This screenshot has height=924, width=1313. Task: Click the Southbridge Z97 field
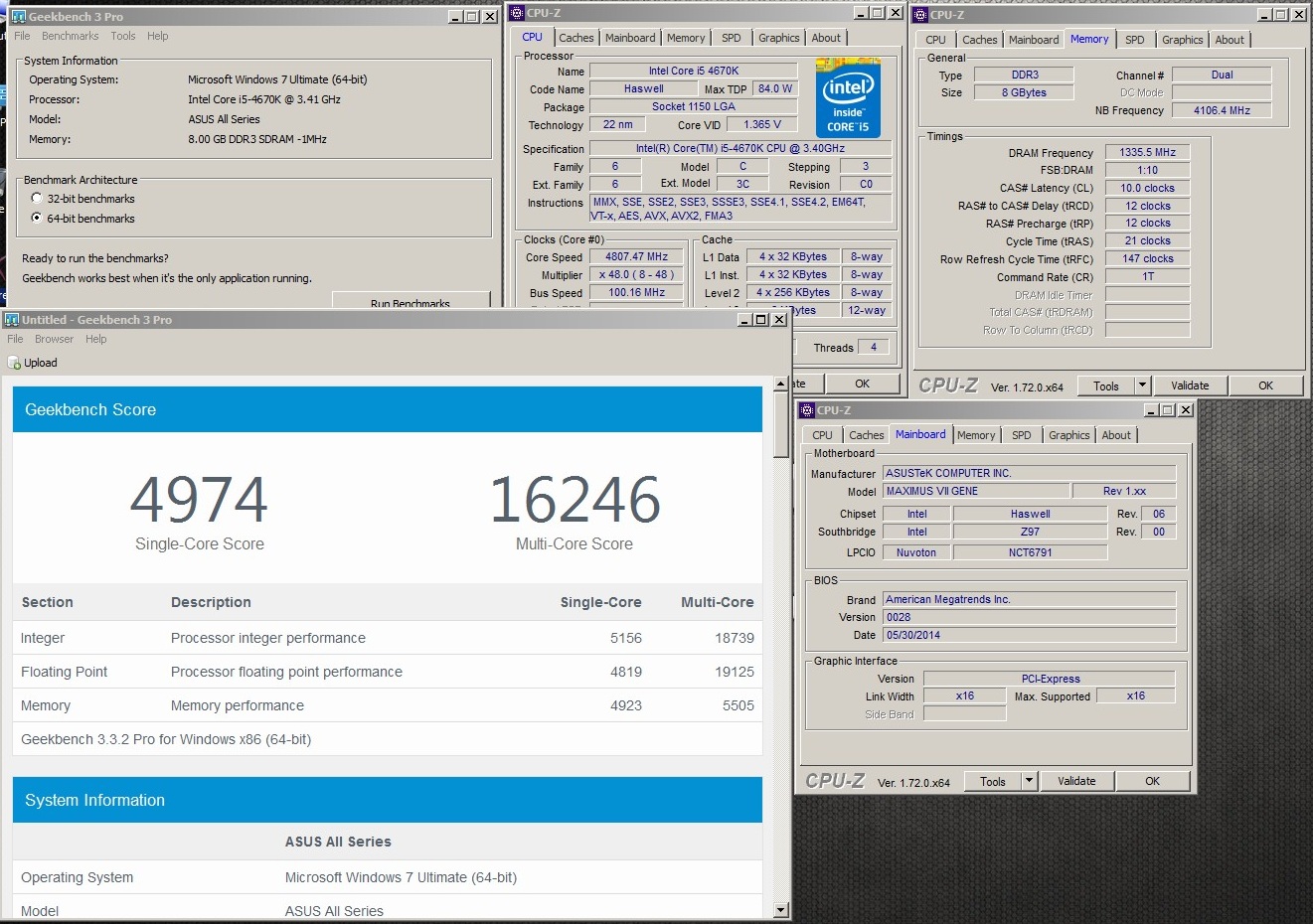(x=1030, y=532)
